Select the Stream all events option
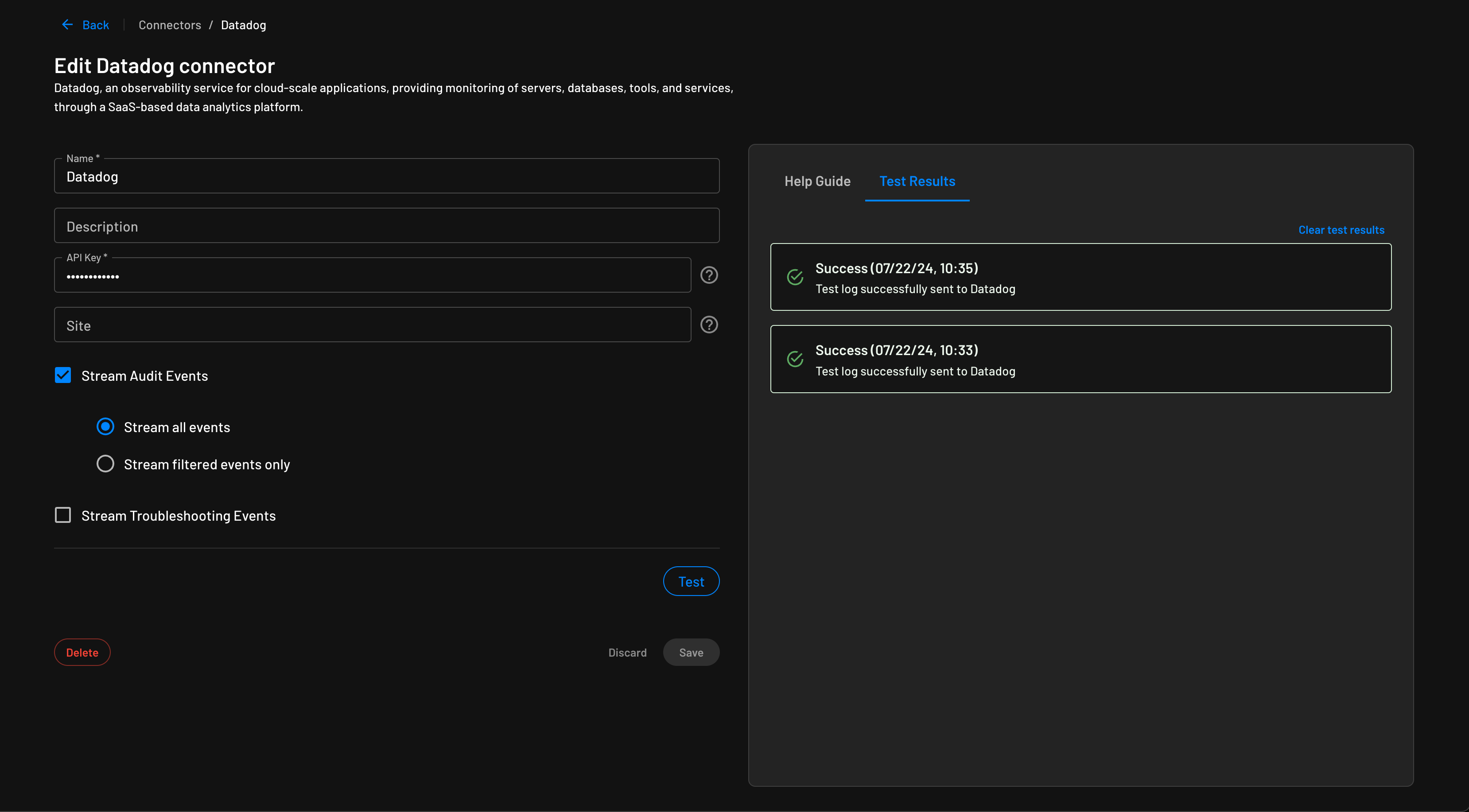The image size is (1469, 812). pos(105,425)
